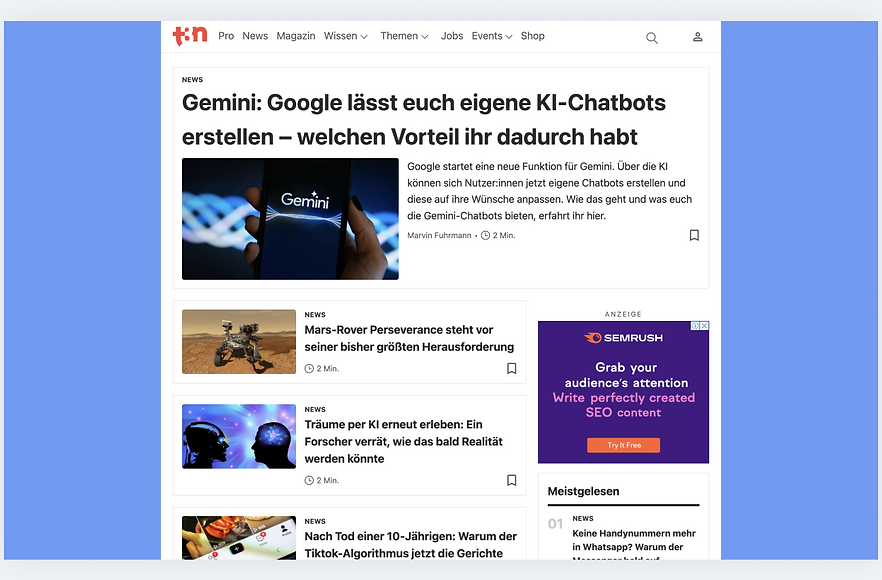882x580 pixels.
Task: Expand the Events dropdown menu
Action: [x=492, y=36]
